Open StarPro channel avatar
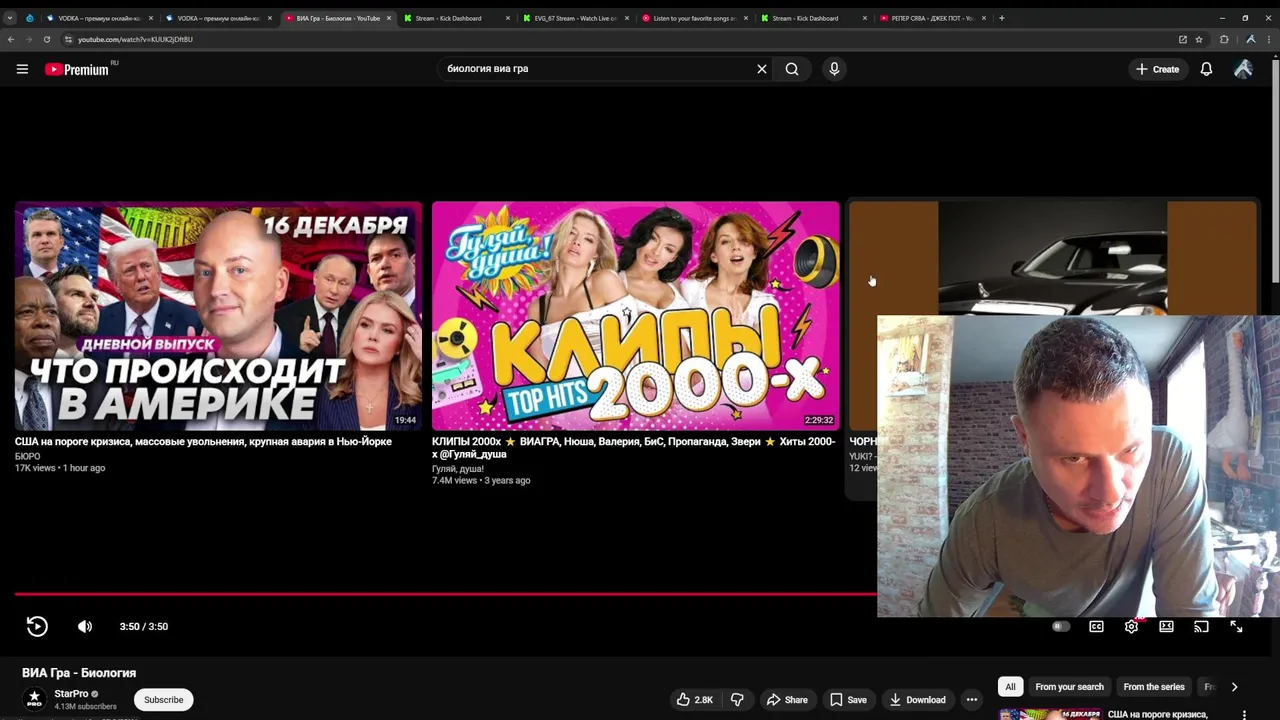This screenshot has height=720, width=1280. (34, 699)
